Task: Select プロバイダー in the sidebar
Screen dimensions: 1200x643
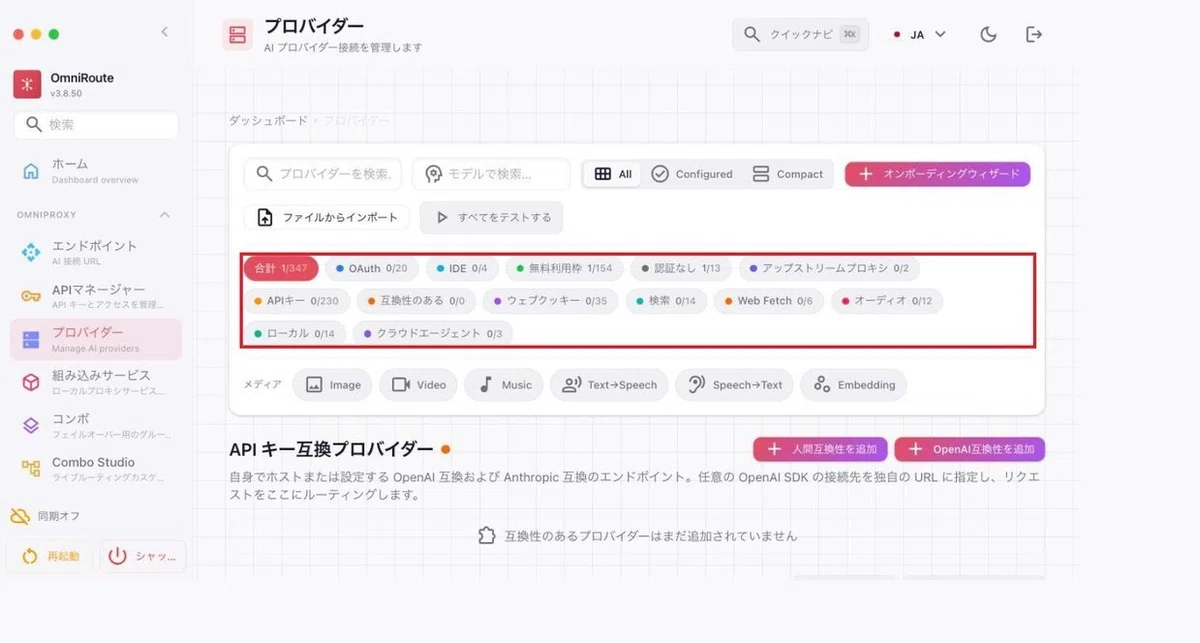Action: [96, 339]
